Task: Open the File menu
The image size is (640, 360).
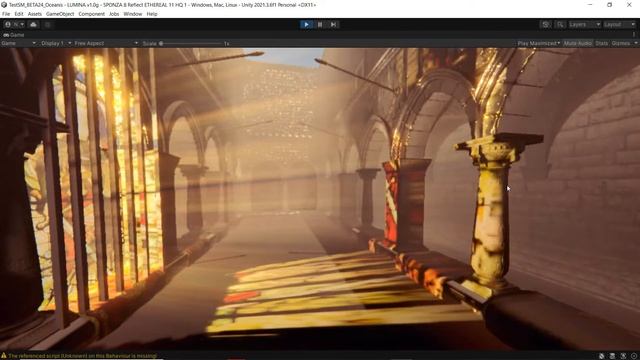Action: (x=6, y=14)
